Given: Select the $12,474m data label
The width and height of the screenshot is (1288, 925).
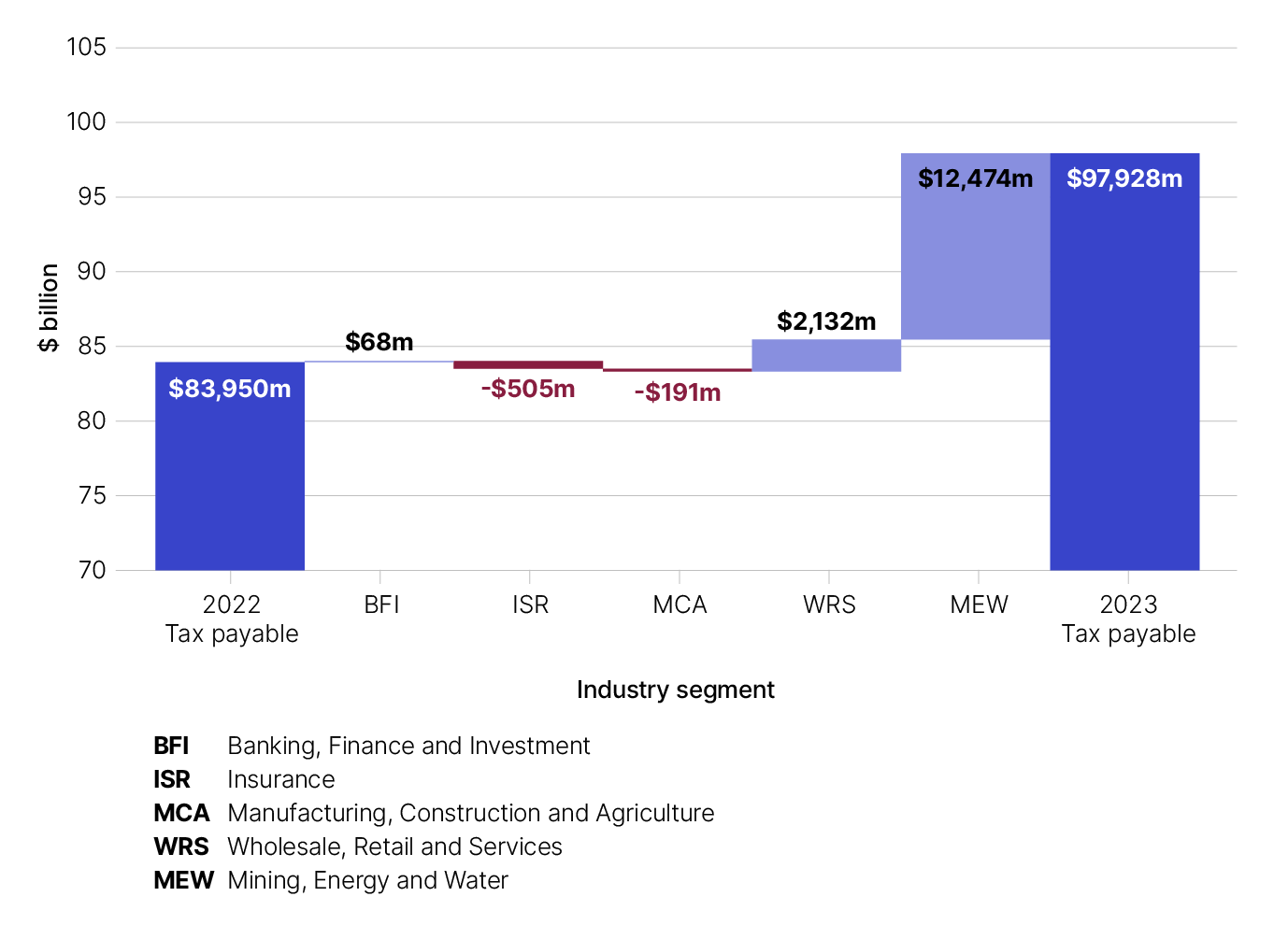Looking at the screenshot, I should tap(975, 178).
